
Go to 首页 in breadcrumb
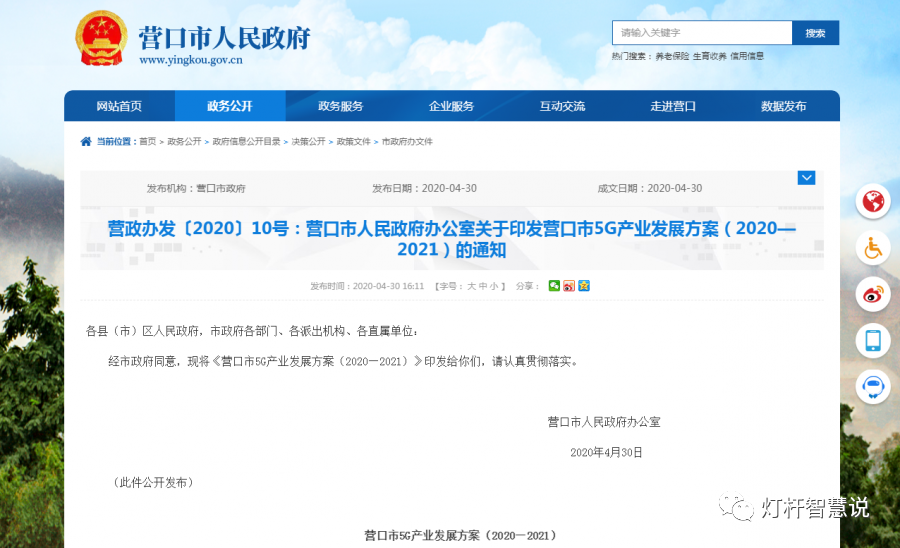148,141
